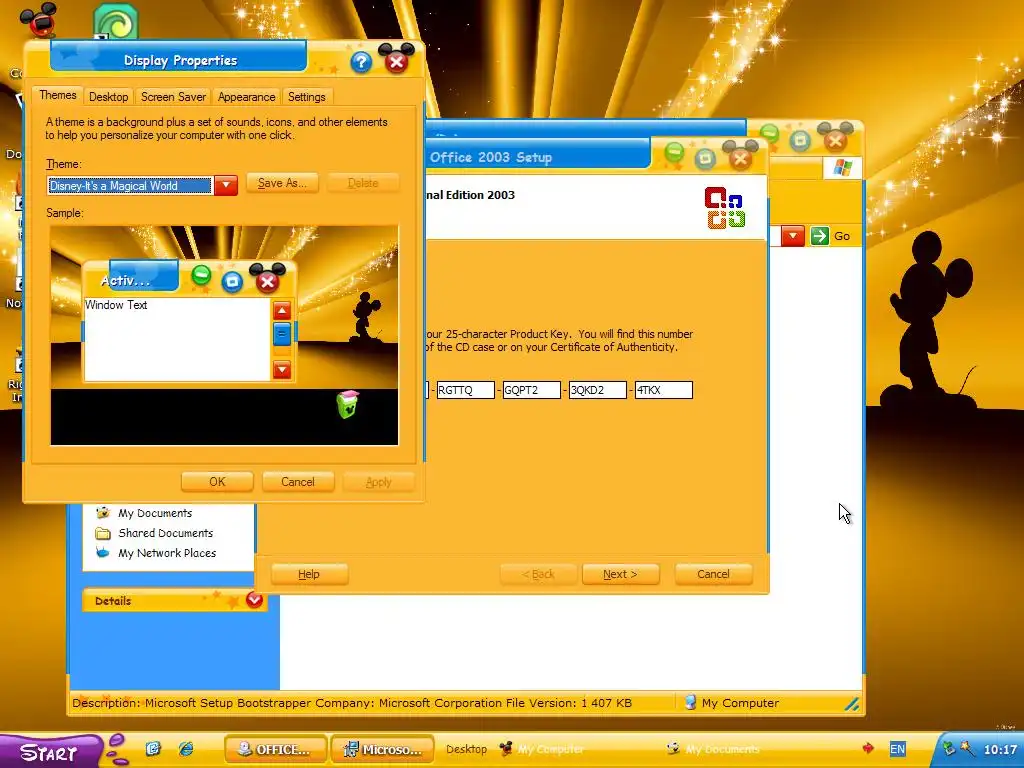Click the 10:17 clock
1024x768 pixels.
1000,750
